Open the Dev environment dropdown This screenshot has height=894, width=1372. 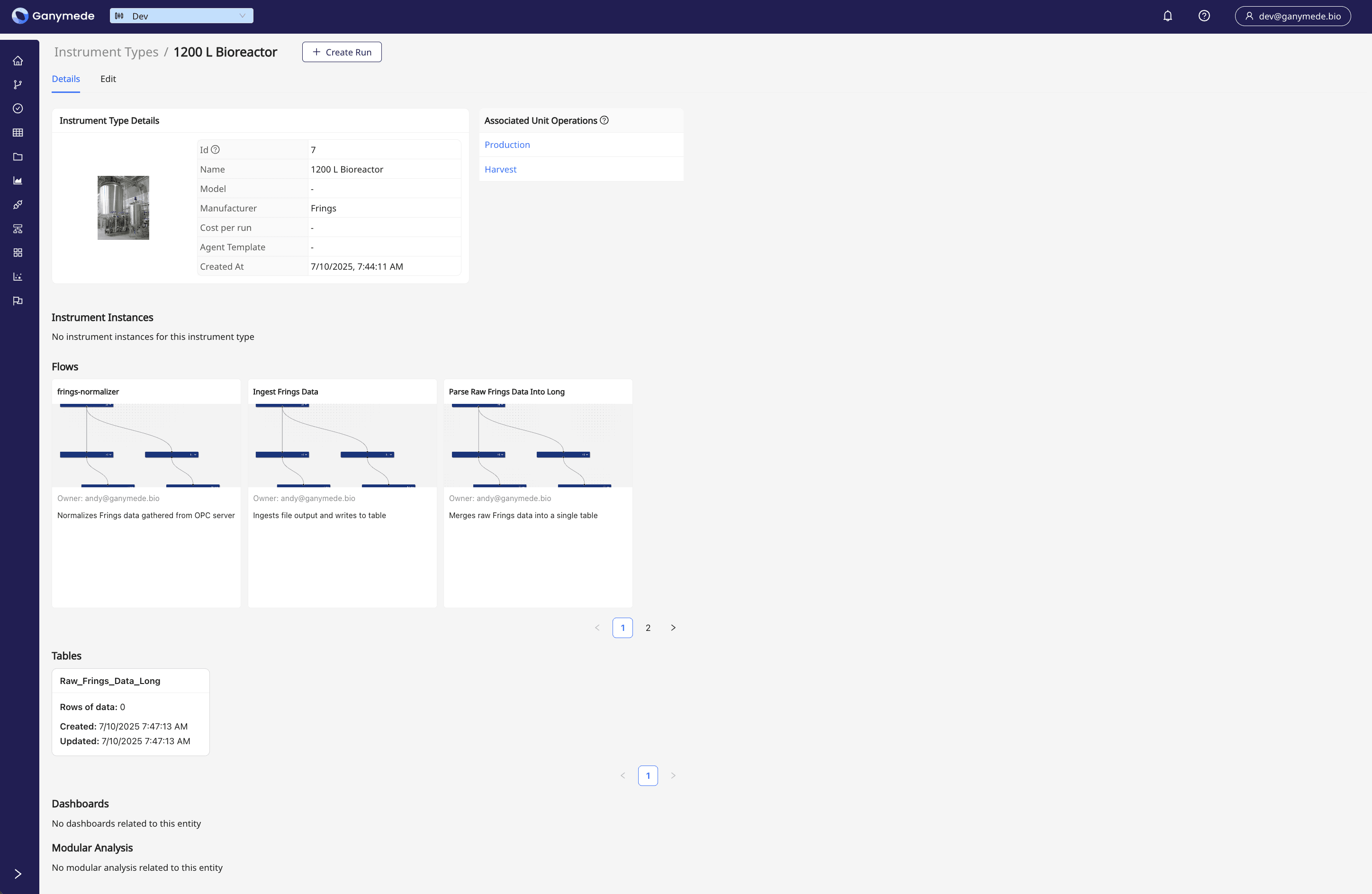pos(181,16)
